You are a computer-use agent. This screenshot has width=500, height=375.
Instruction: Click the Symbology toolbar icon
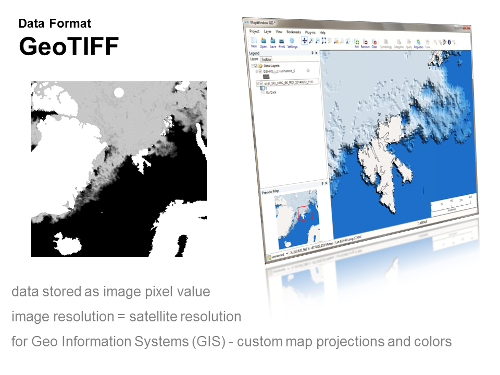pos(386,44)
